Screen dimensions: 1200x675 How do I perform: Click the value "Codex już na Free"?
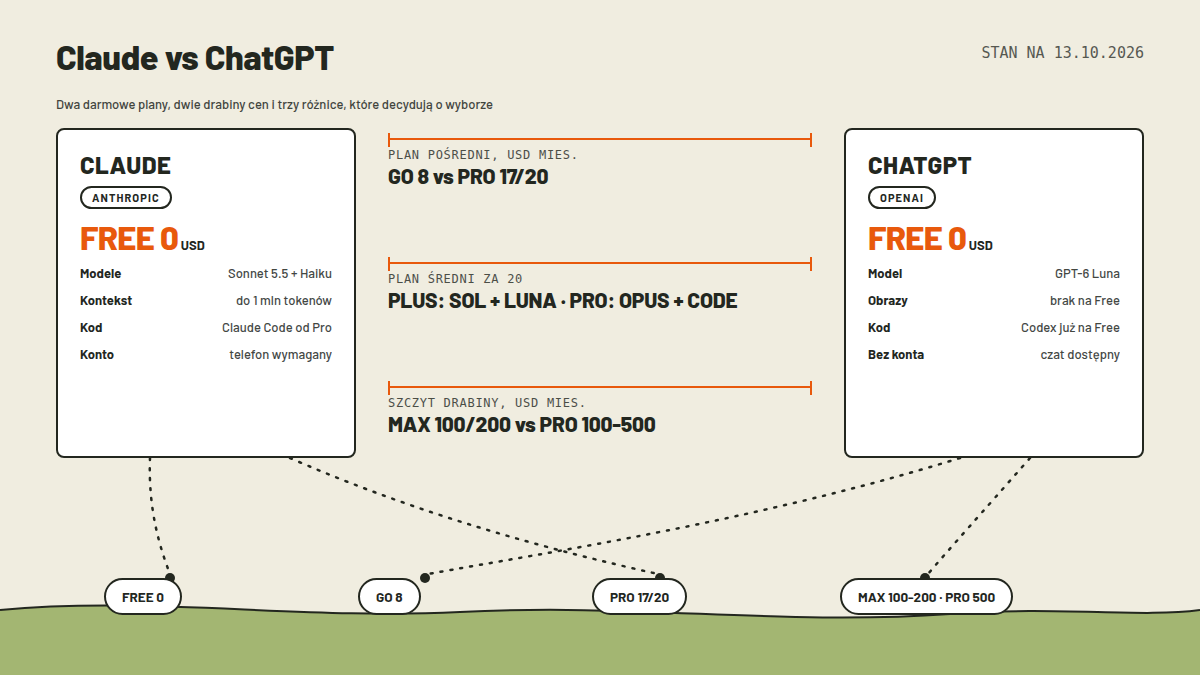[1070, 328]
